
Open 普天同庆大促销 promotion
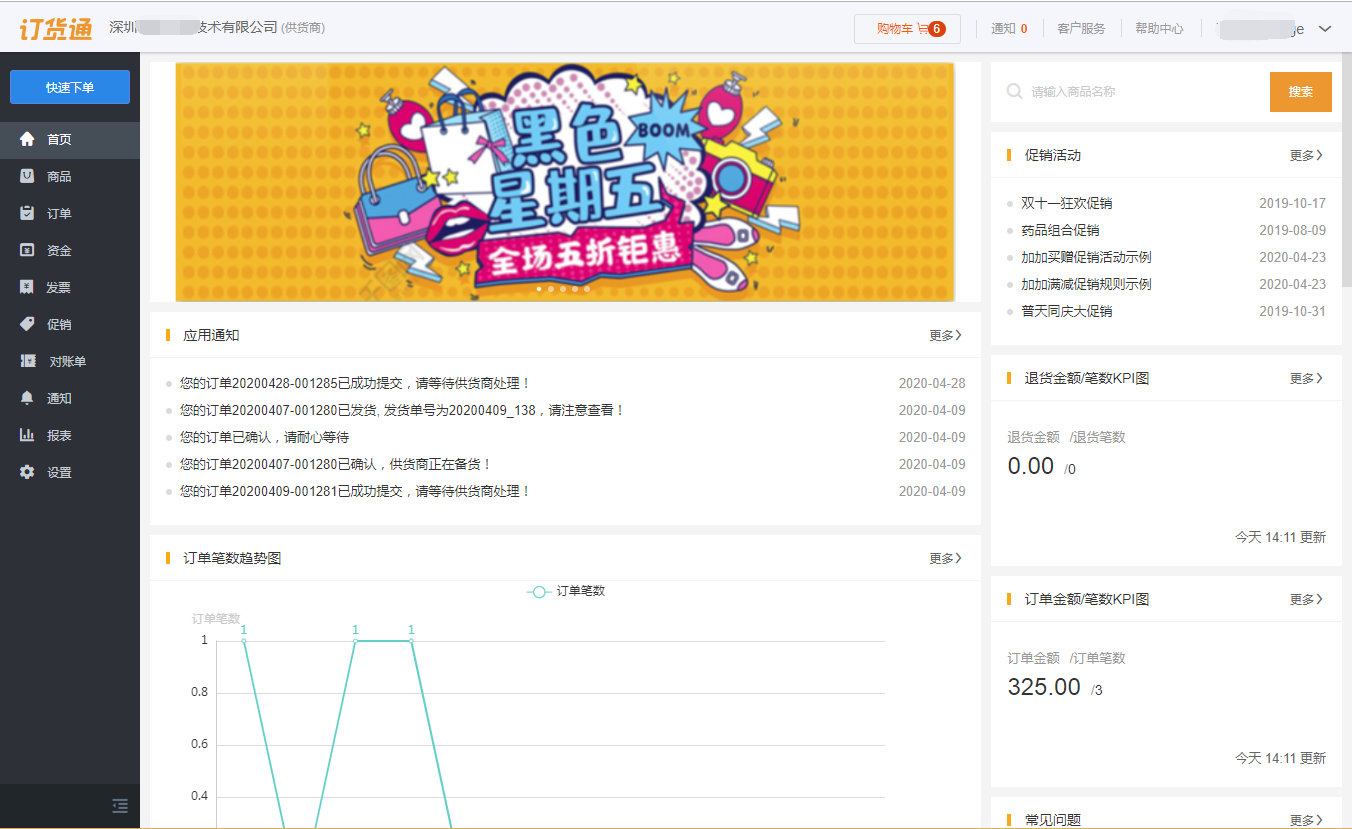(x=1066, y=311)
